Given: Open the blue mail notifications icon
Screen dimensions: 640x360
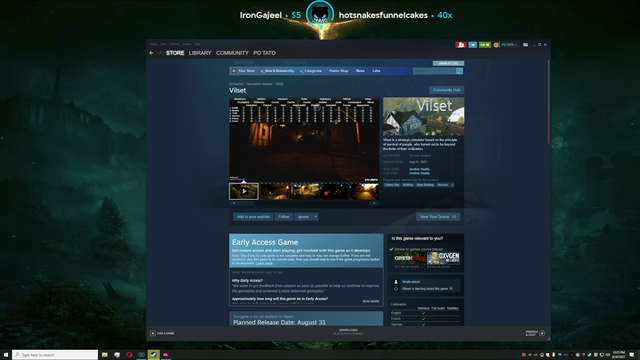Looking at the screenshot, I should [x=473, y=44].
